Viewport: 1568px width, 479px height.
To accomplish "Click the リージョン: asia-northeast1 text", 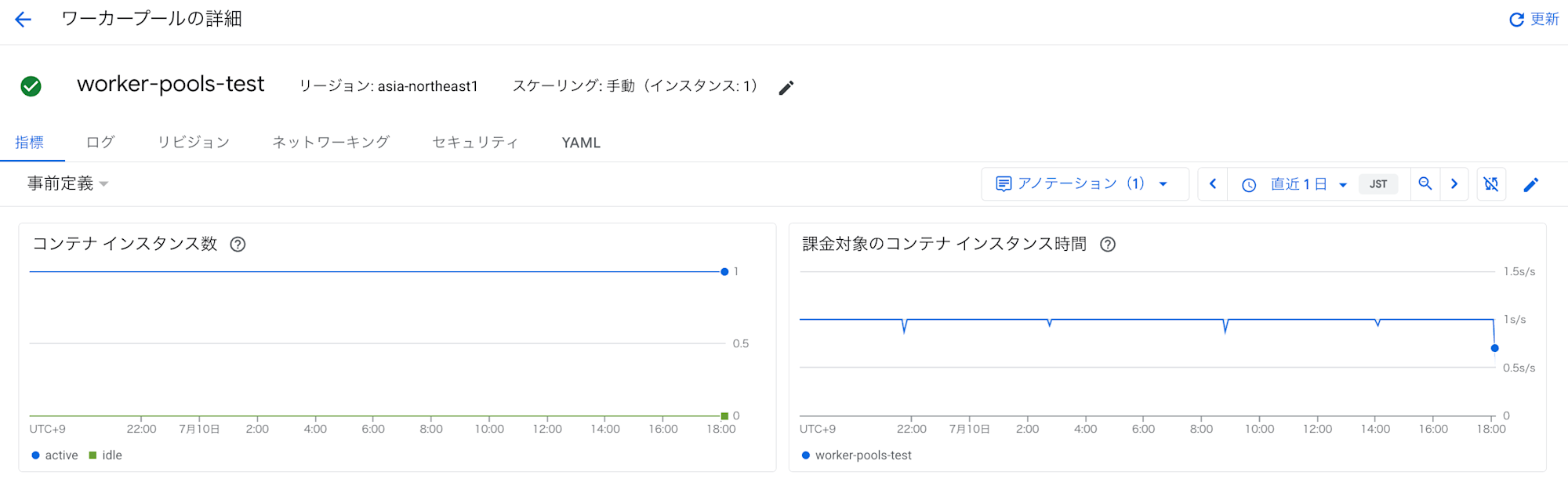I will 389,86.
